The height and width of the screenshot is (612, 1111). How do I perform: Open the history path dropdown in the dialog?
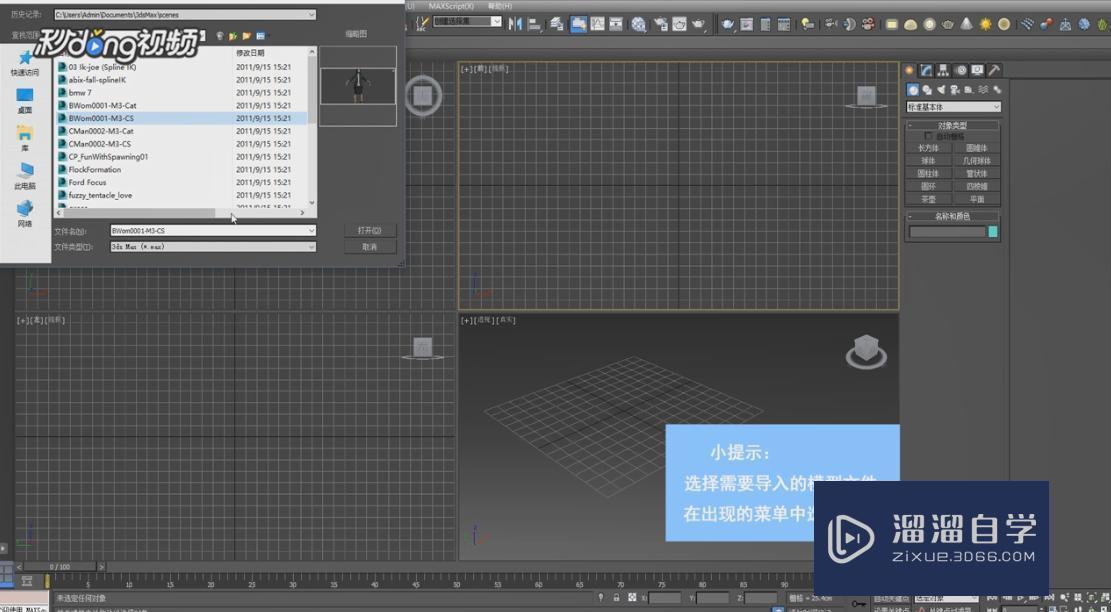(313, 14)
